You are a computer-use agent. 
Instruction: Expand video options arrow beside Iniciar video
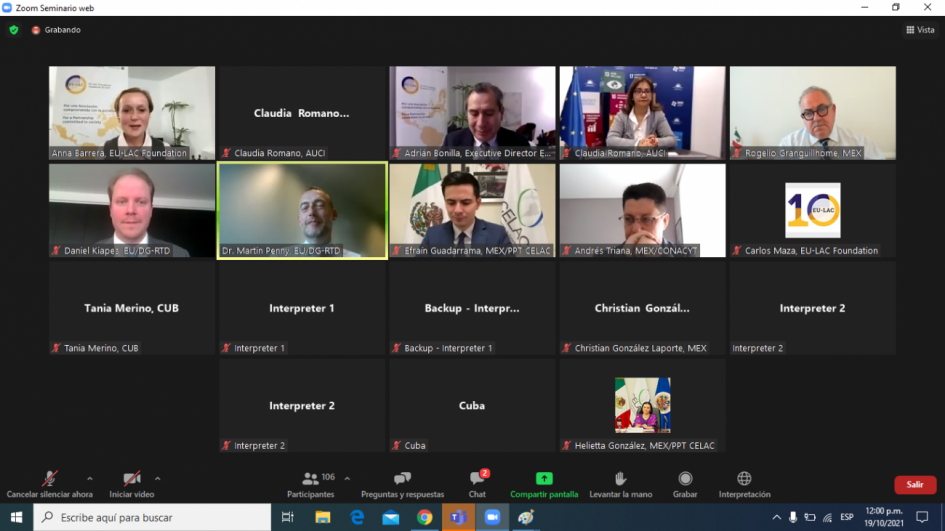tap(157, 479)
